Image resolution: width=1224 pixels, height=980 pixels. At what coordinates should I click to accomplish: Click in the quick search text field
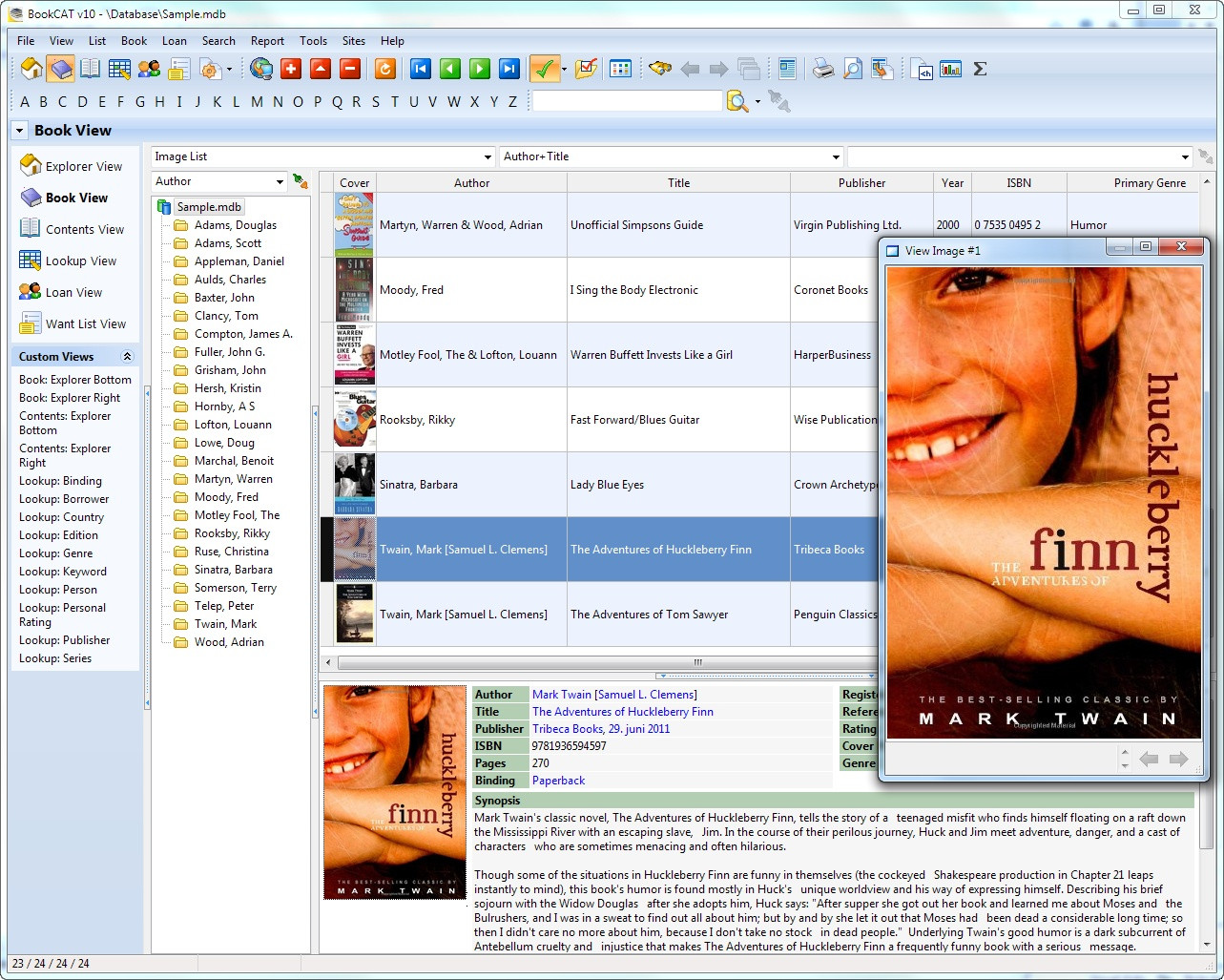pos(627,101)
